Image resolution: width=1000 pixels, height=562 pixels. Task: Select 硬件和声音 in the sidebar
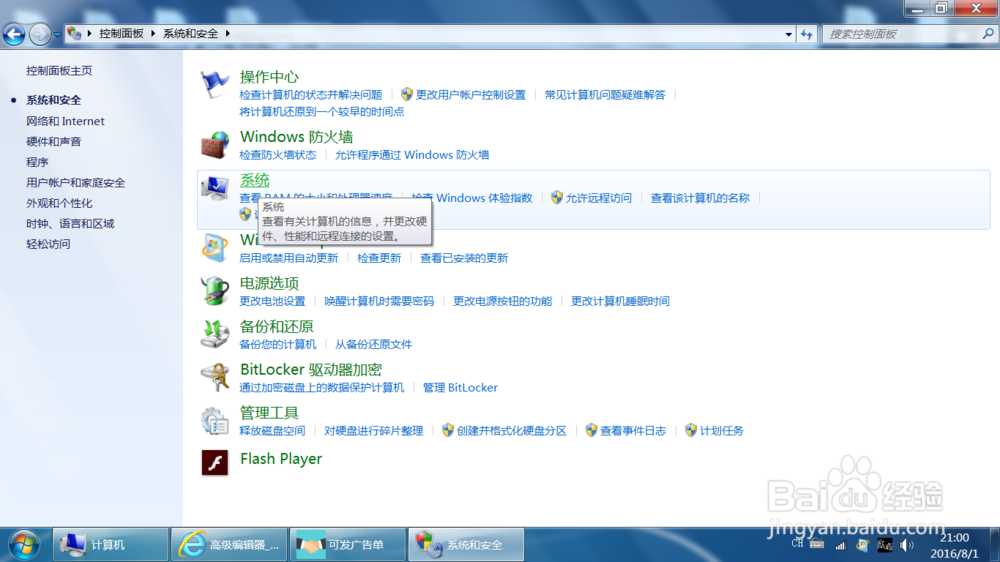click(x=54, y=142)
